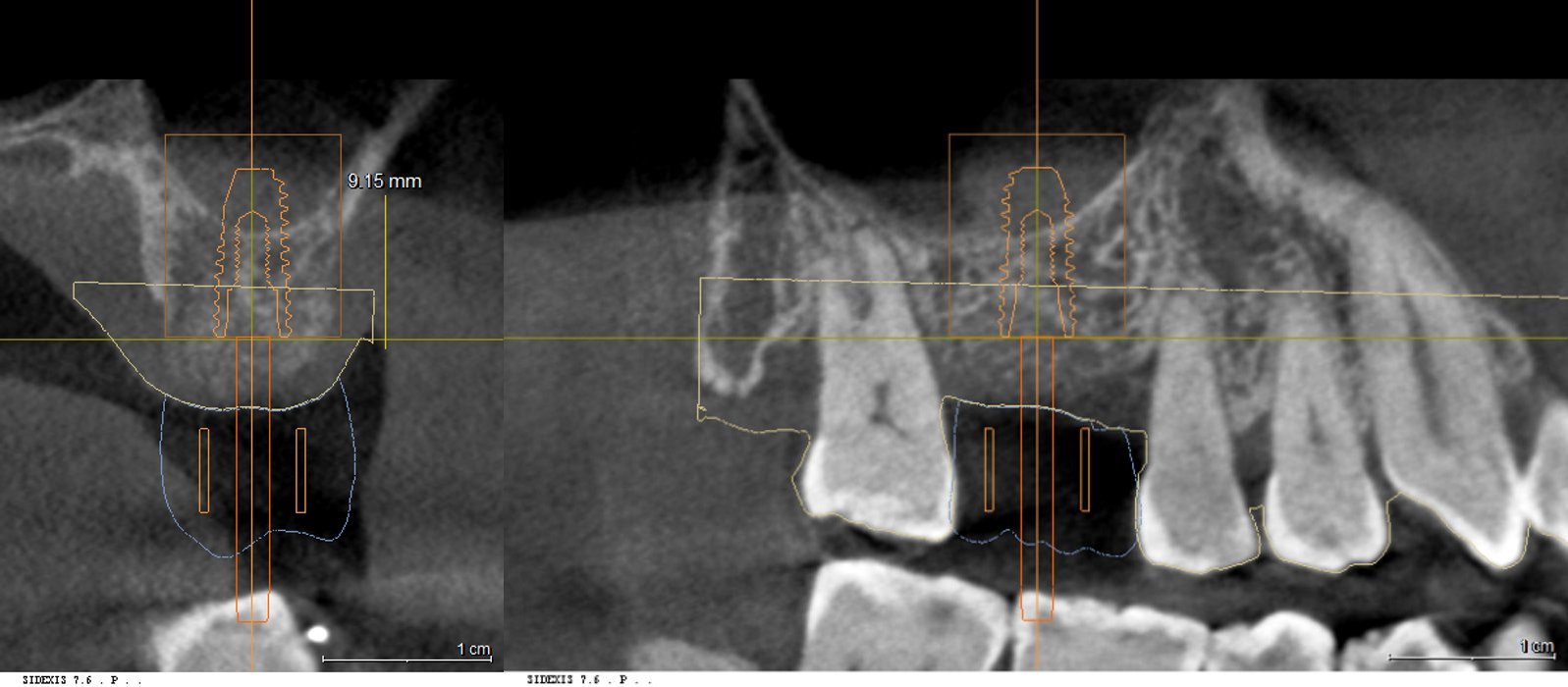Select the yellow vertical measurement line
This screenshot has height=687, width=1568.
[x=385, y=271]
